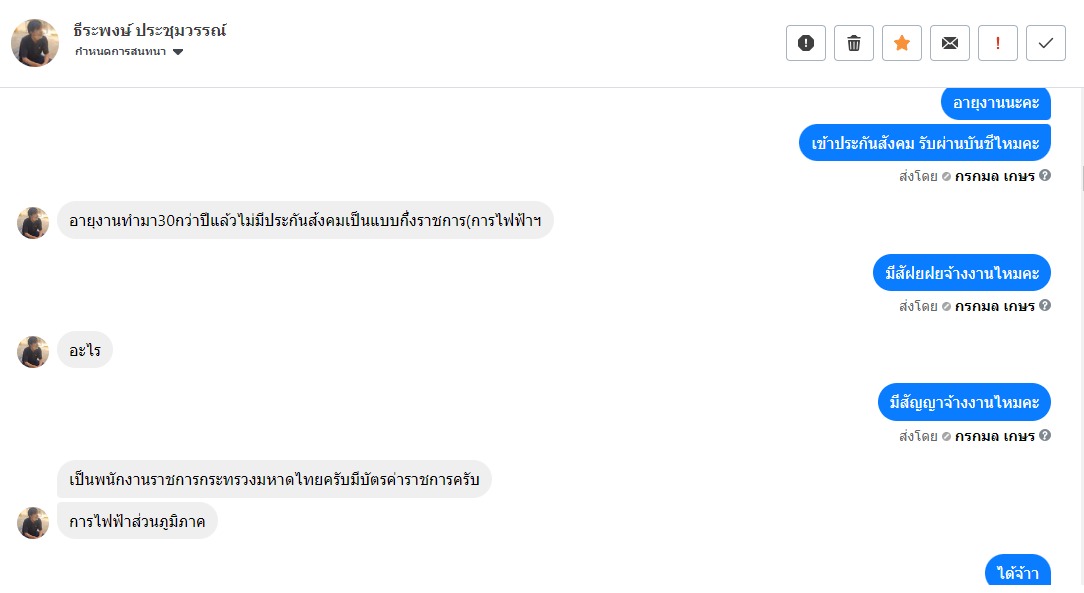Click the large profile photo in header

tap(35, 43)
